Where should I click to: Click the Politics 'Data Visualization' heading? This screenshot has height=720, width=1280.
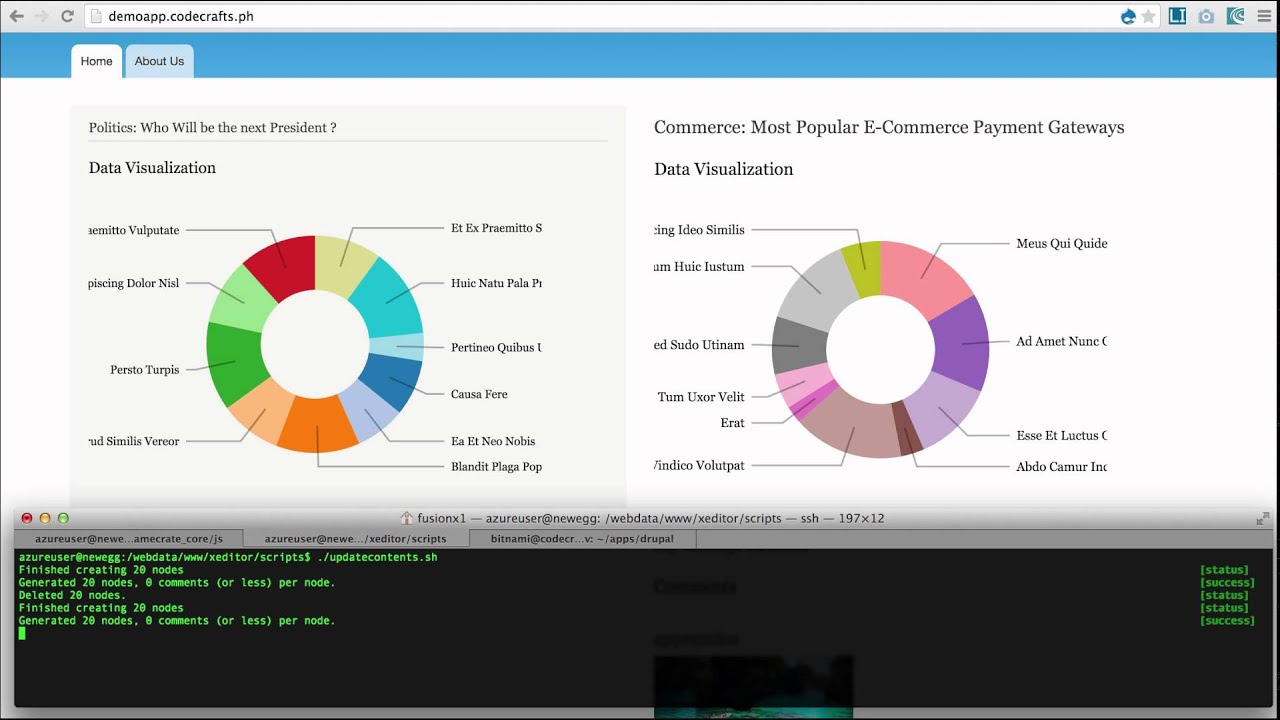point(152,168)
